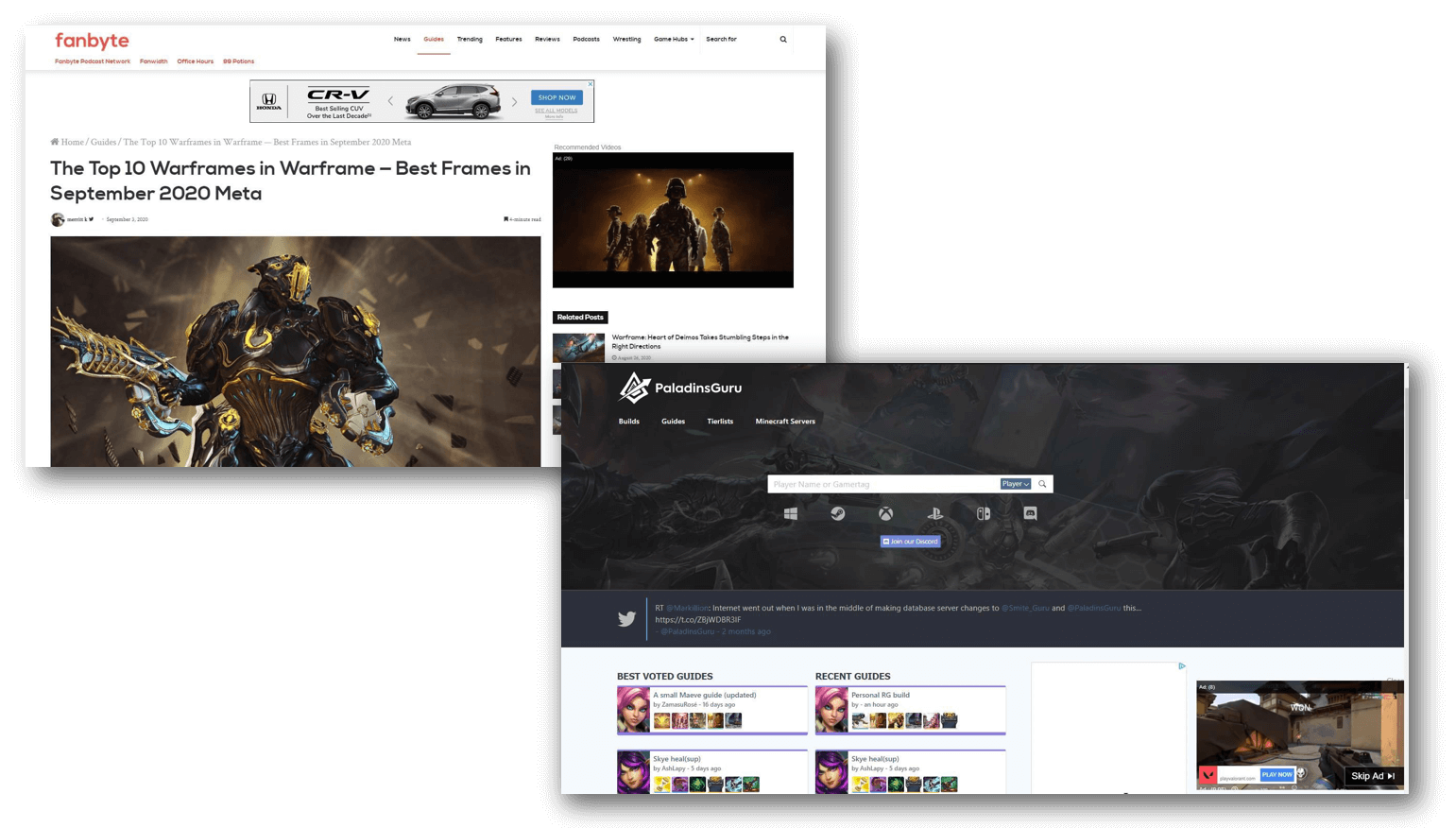Click the Heart of Deimos post thumbnail
1456x828 pixels.
[578, 347]
